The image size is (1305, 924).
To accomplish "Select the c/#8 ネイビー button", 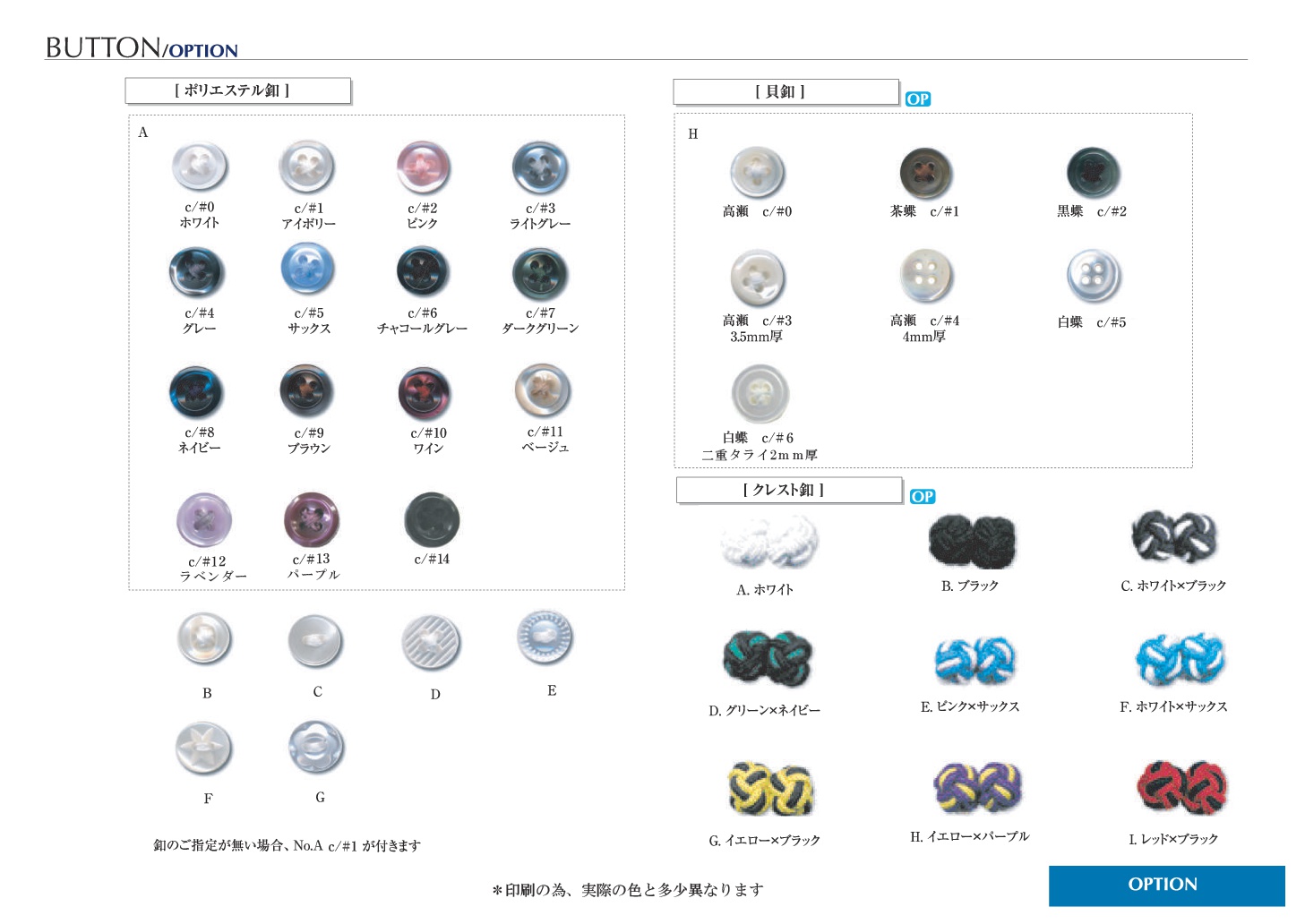I will point(197,392).
